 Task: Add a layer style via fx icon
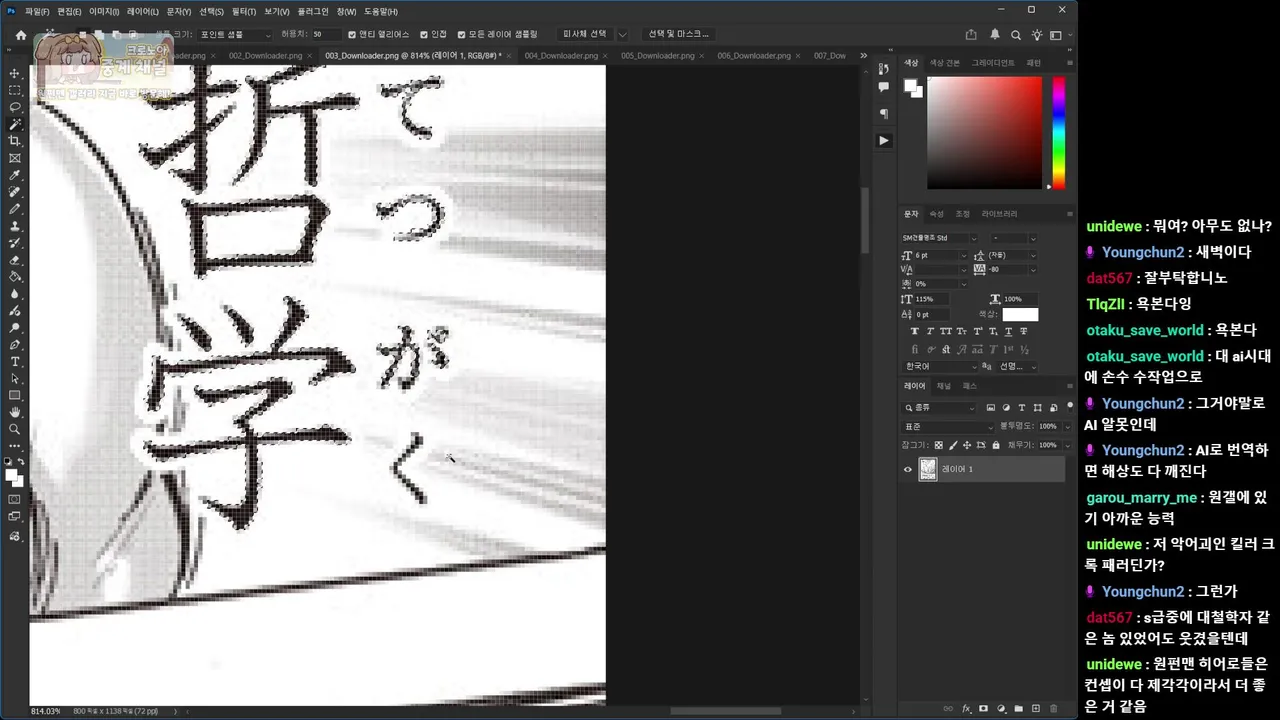pyautogui.click(x=966, y=709)
